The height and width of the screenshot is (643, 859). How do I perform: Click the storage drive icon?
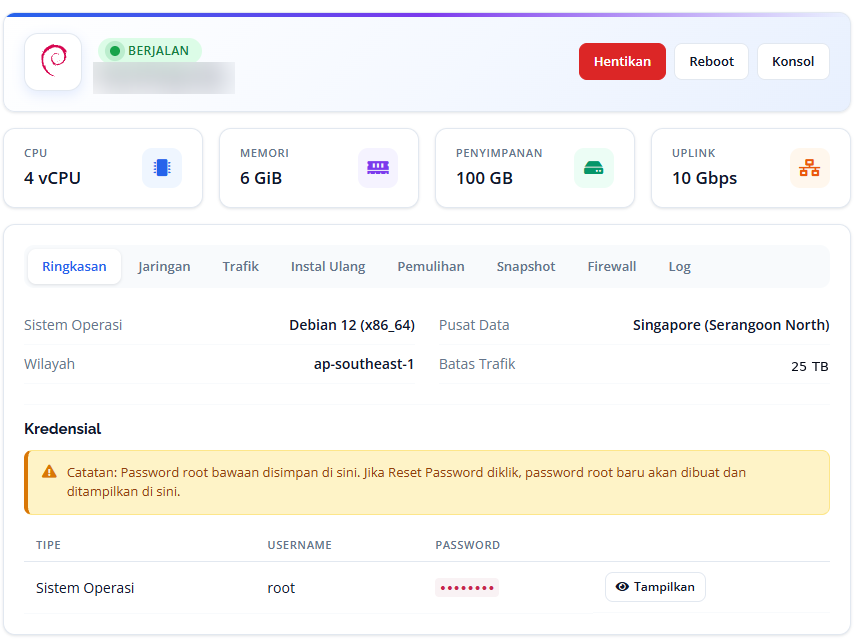click(x=594, y=168)
